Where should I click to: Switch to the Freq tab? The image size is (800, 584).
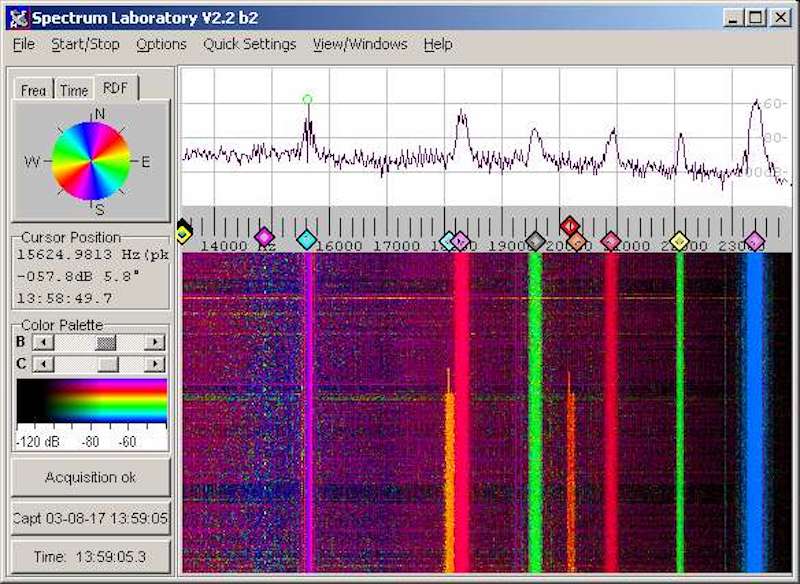[x=33, y=90]
